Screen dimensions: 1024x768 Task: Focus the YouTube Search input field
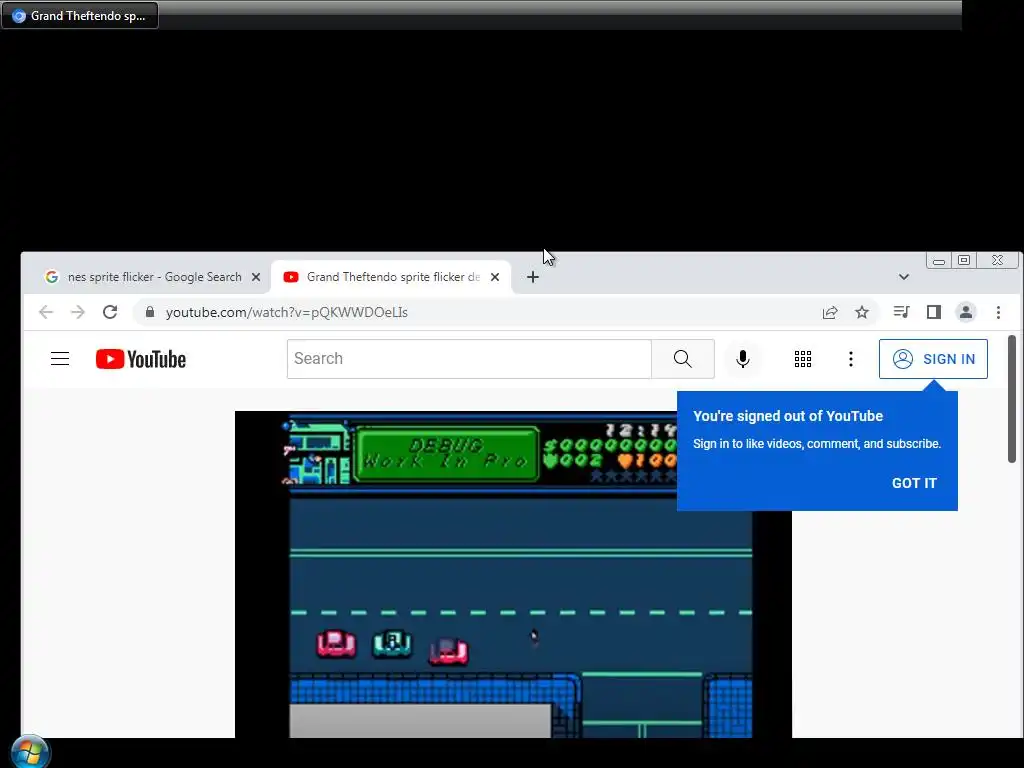(469, 359)
